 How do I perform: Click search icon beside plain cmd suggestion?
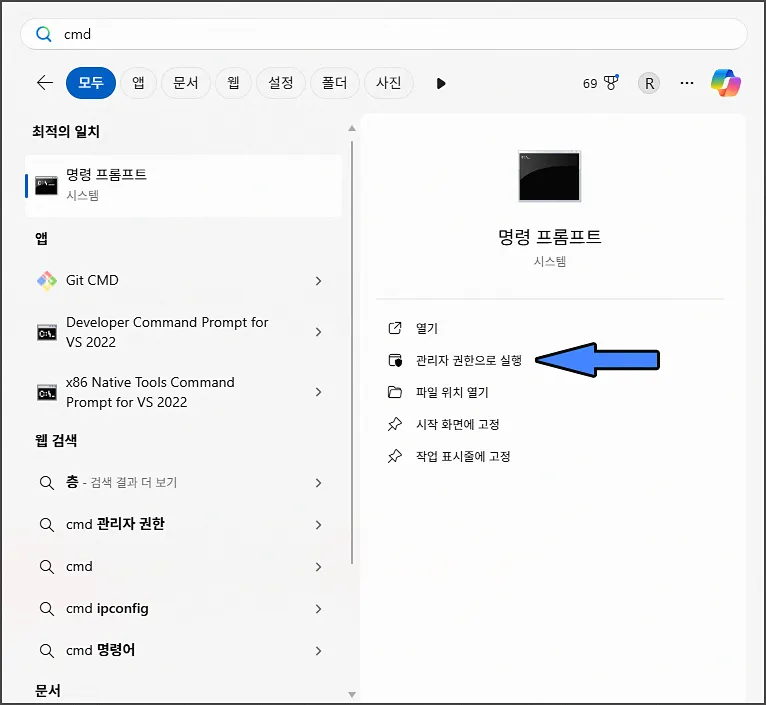pos(46,567)
